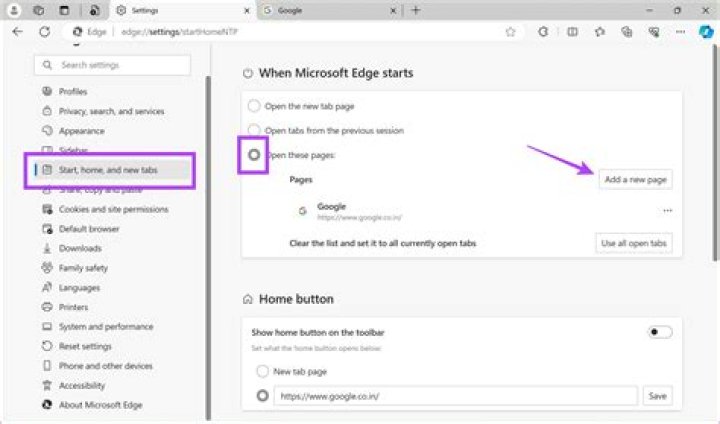Click the address bar URL field

(x=294, y=32)
